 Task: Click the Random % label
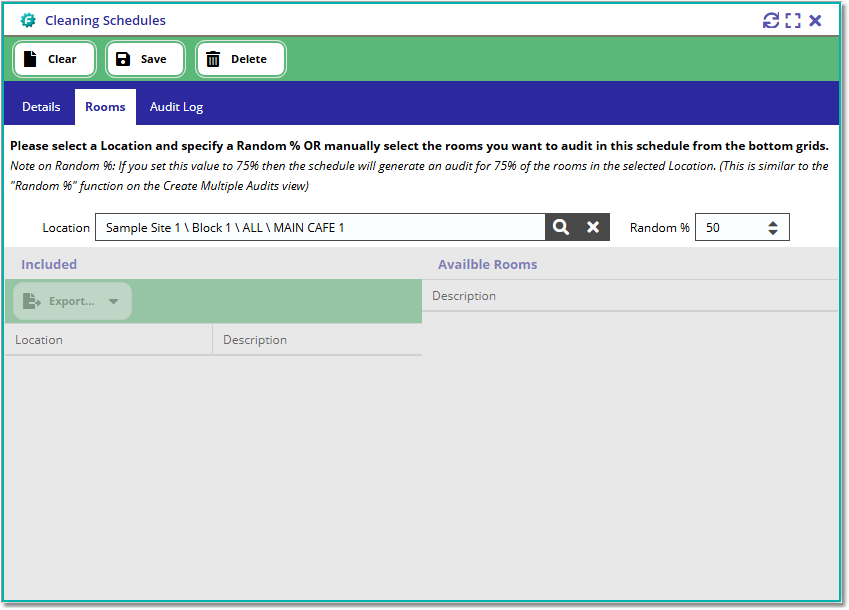[x=659, y=227]
